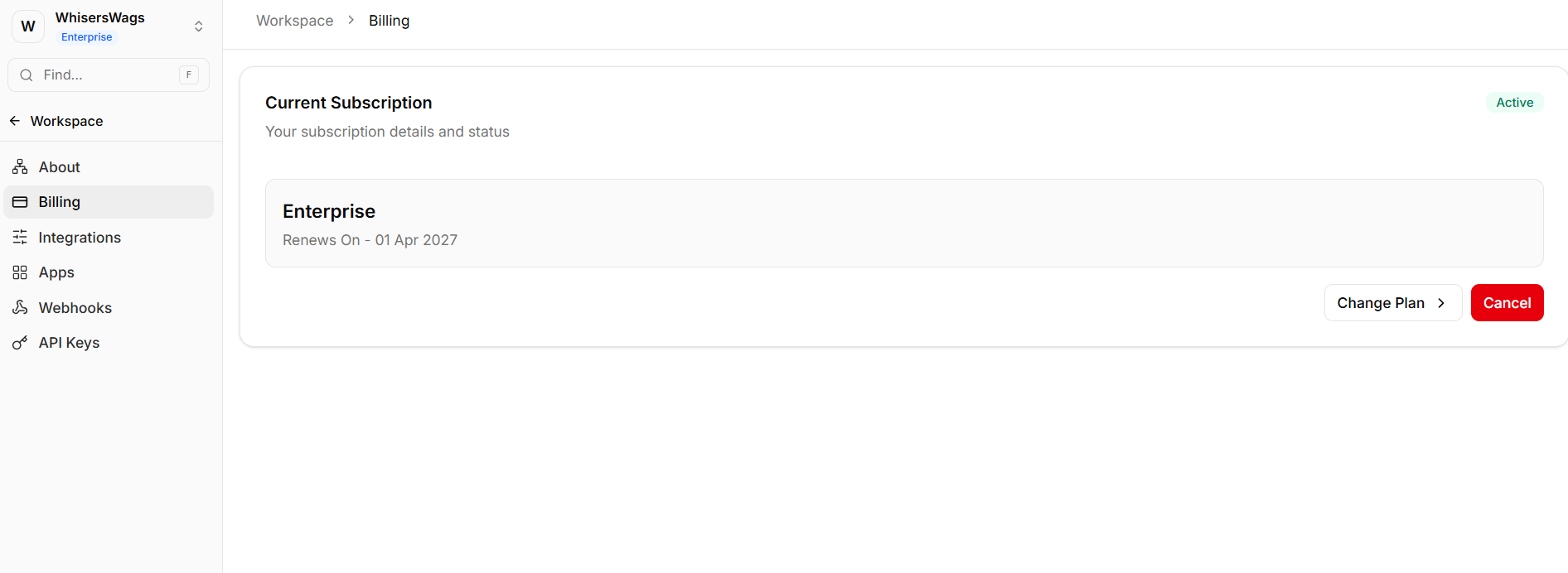1568x573 pixels.
Task: Click the search magnifier icon
Action: (x=27, y=75)
